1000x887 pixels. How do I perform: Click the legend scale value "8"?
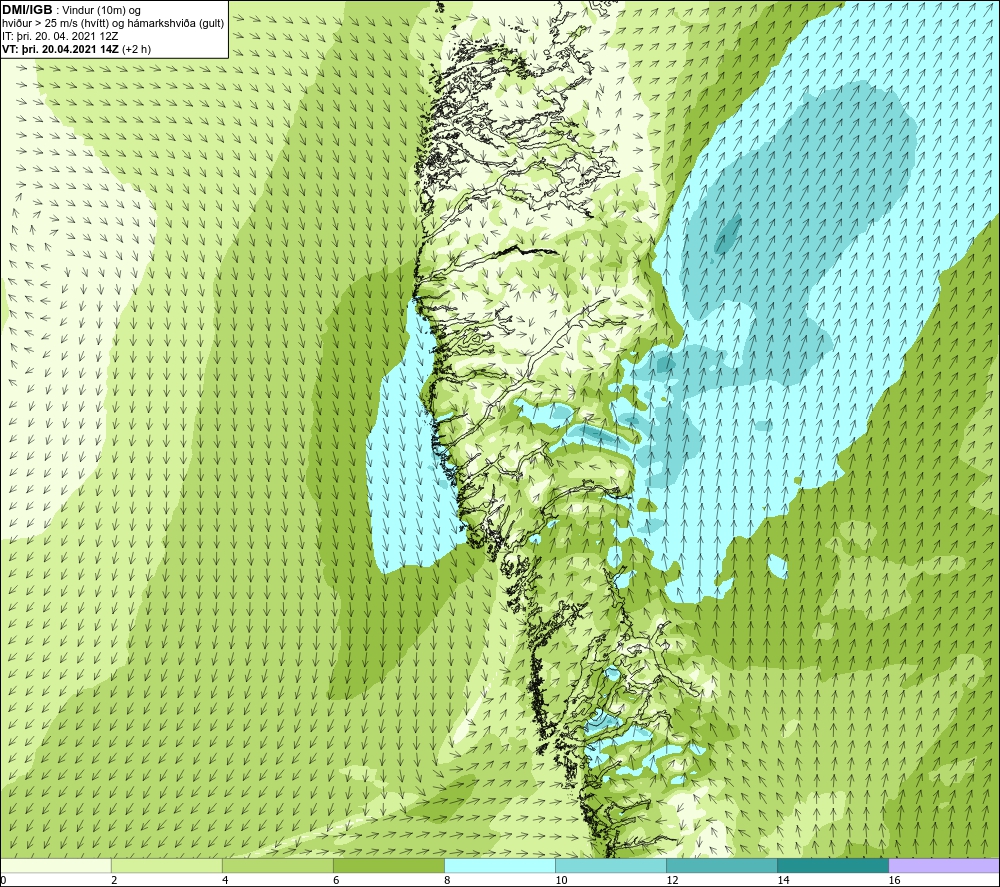(x=447, y=881)
